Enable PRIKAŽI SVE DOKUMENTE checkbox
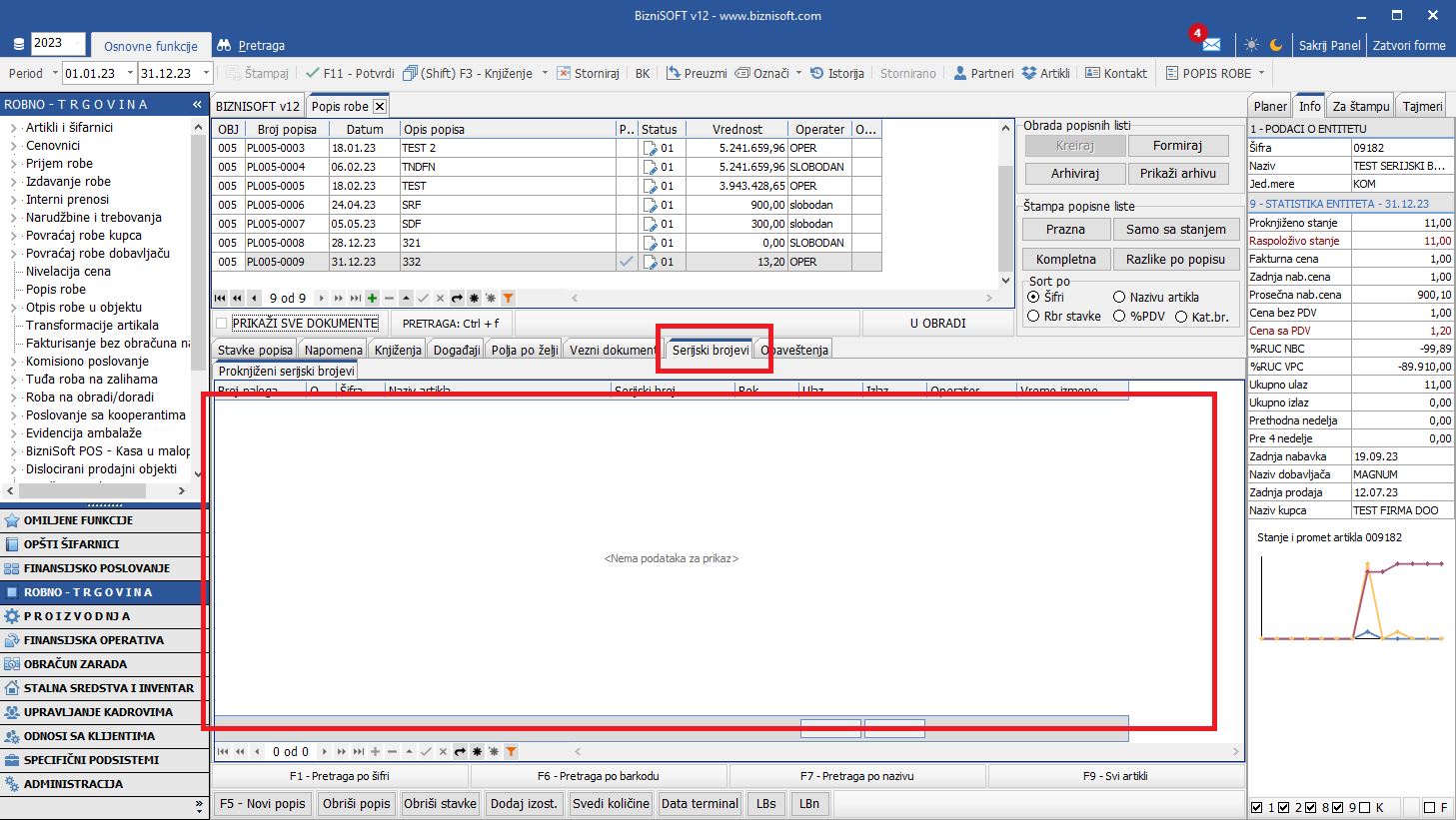This screenshot has width=1456, height=820. 222,323
